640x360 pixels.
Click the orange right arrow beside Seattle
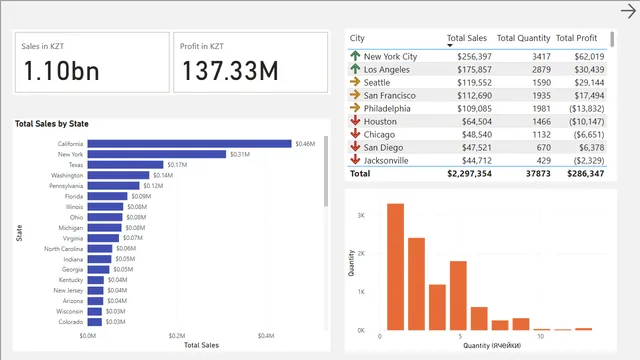point(355,82)
